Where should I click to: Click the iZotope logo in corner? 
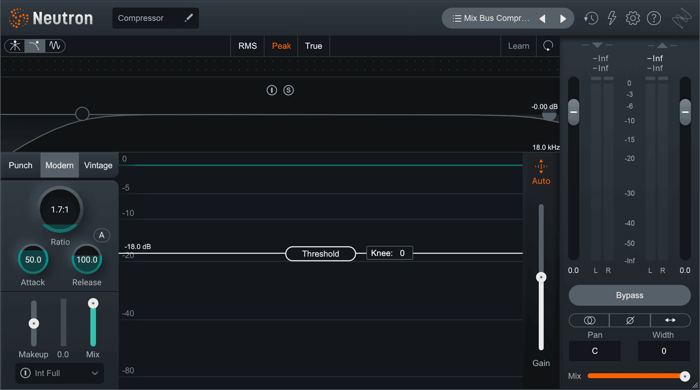click(682, 18)
